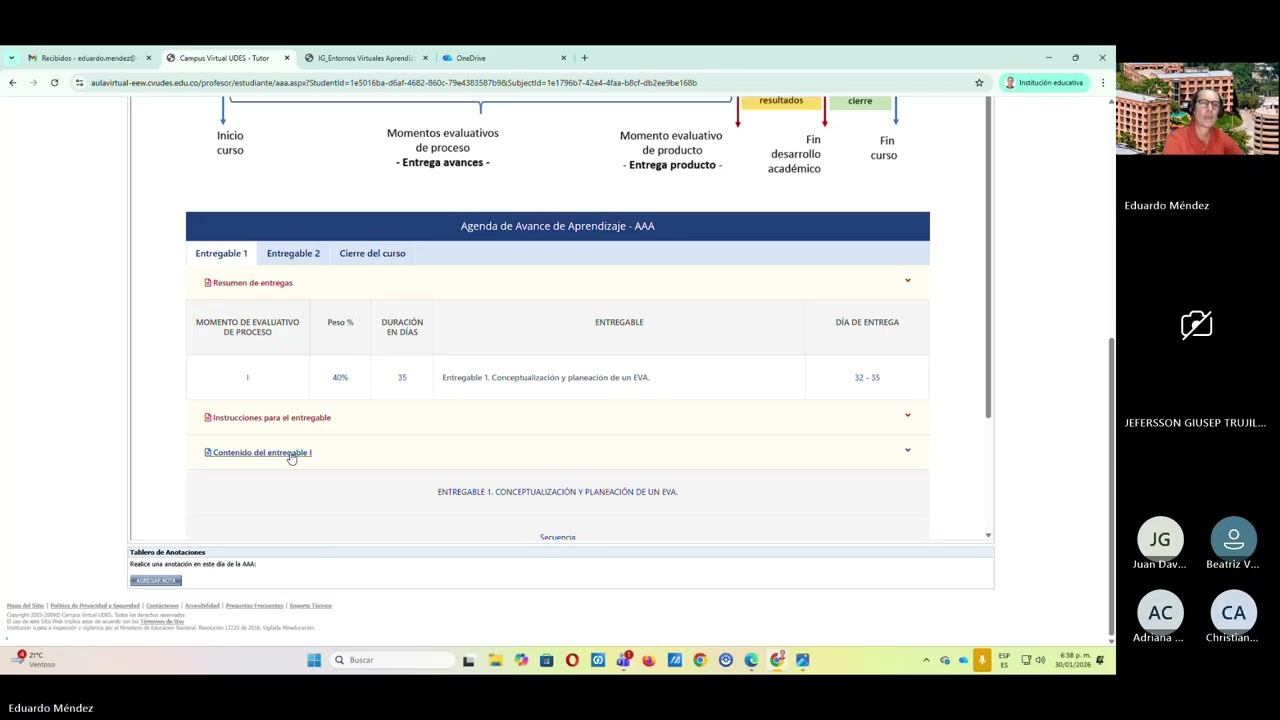Select the Cierre del curso tab
Screen dimensions: 1280x720
372,253
